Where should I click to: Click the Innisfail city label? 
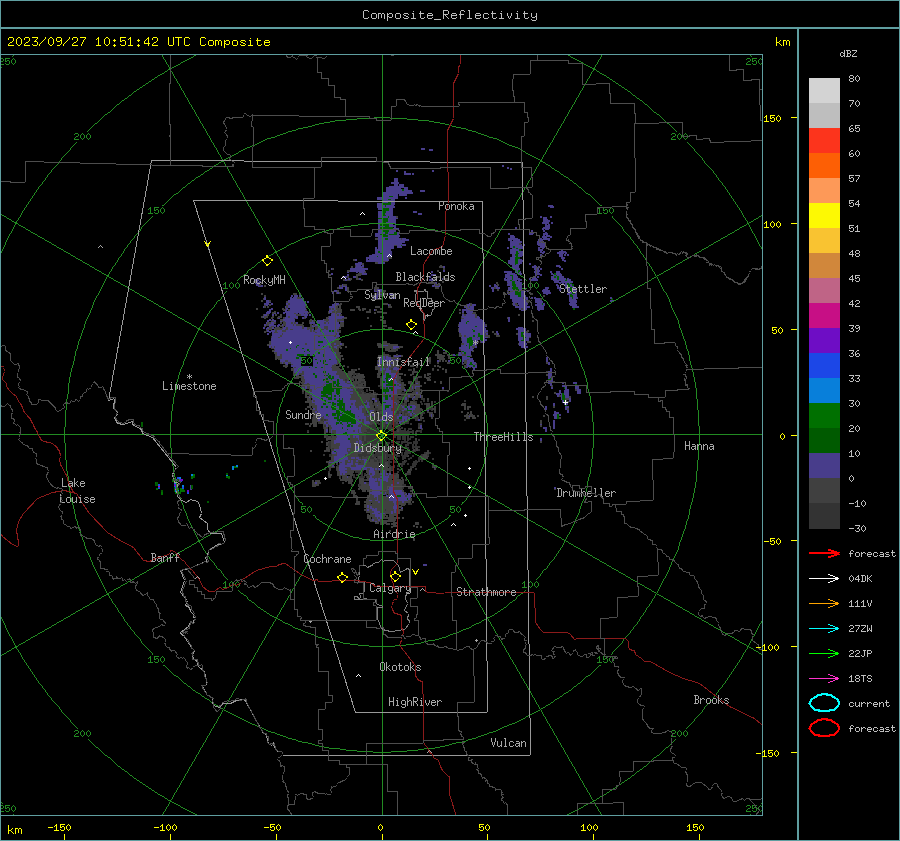point(403,362)
